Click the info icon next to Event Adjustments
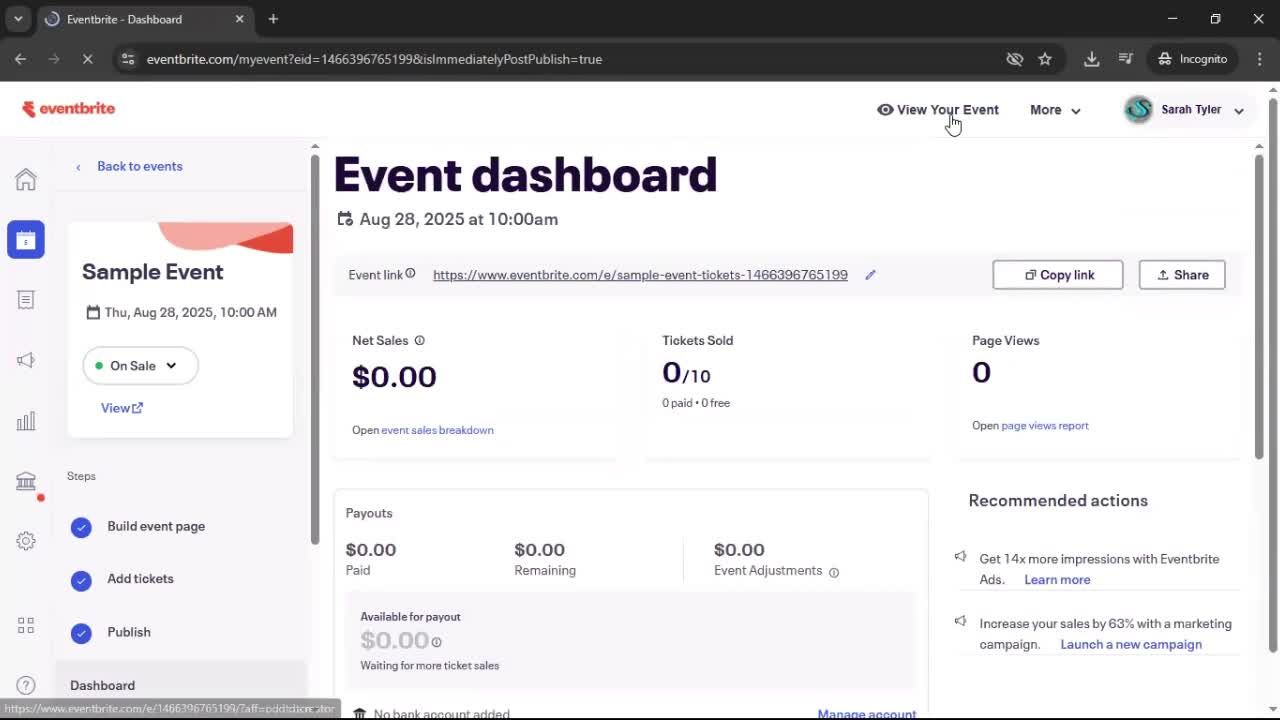 834,572
